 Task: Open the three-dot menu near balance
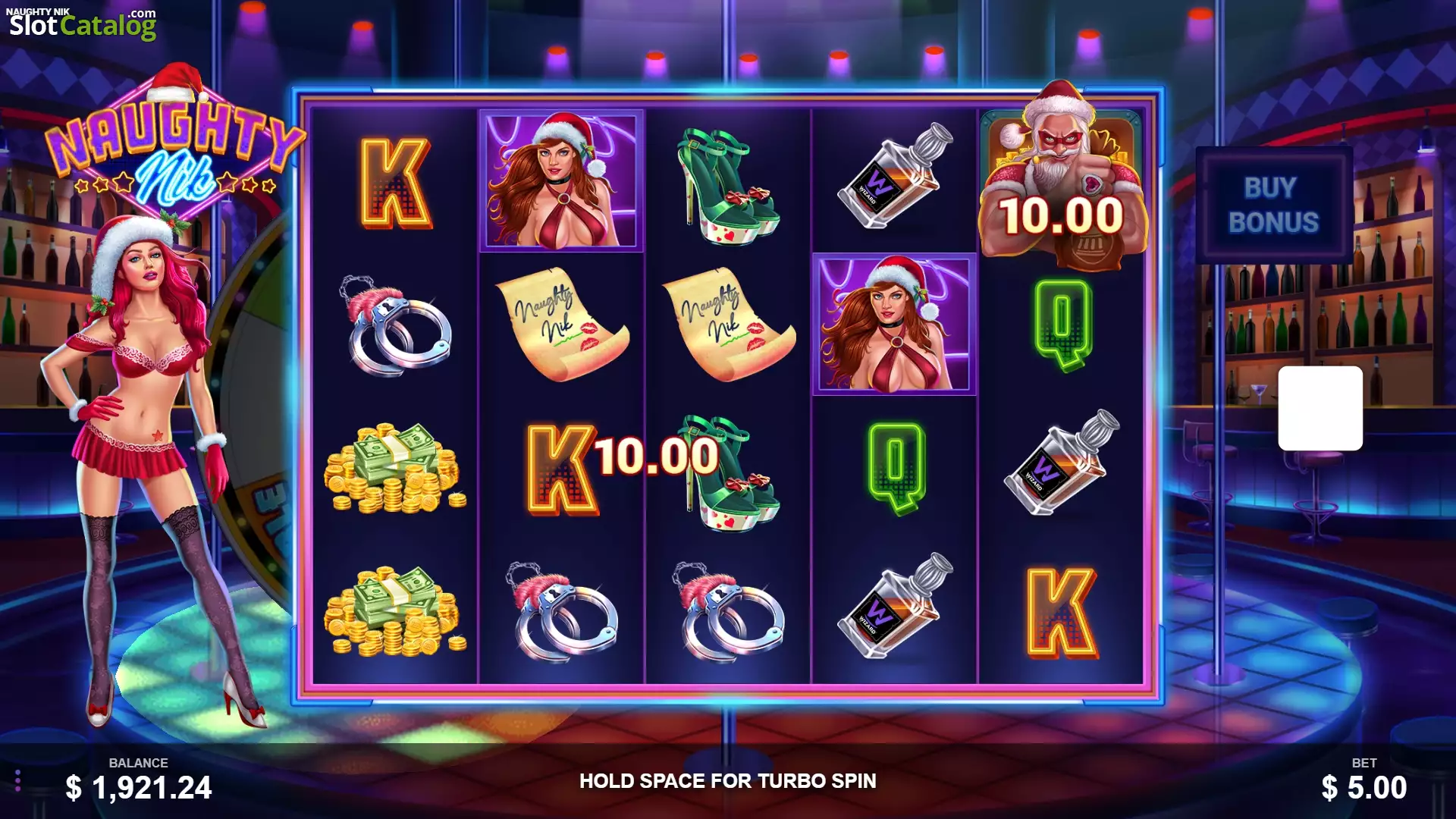[17, 780]
